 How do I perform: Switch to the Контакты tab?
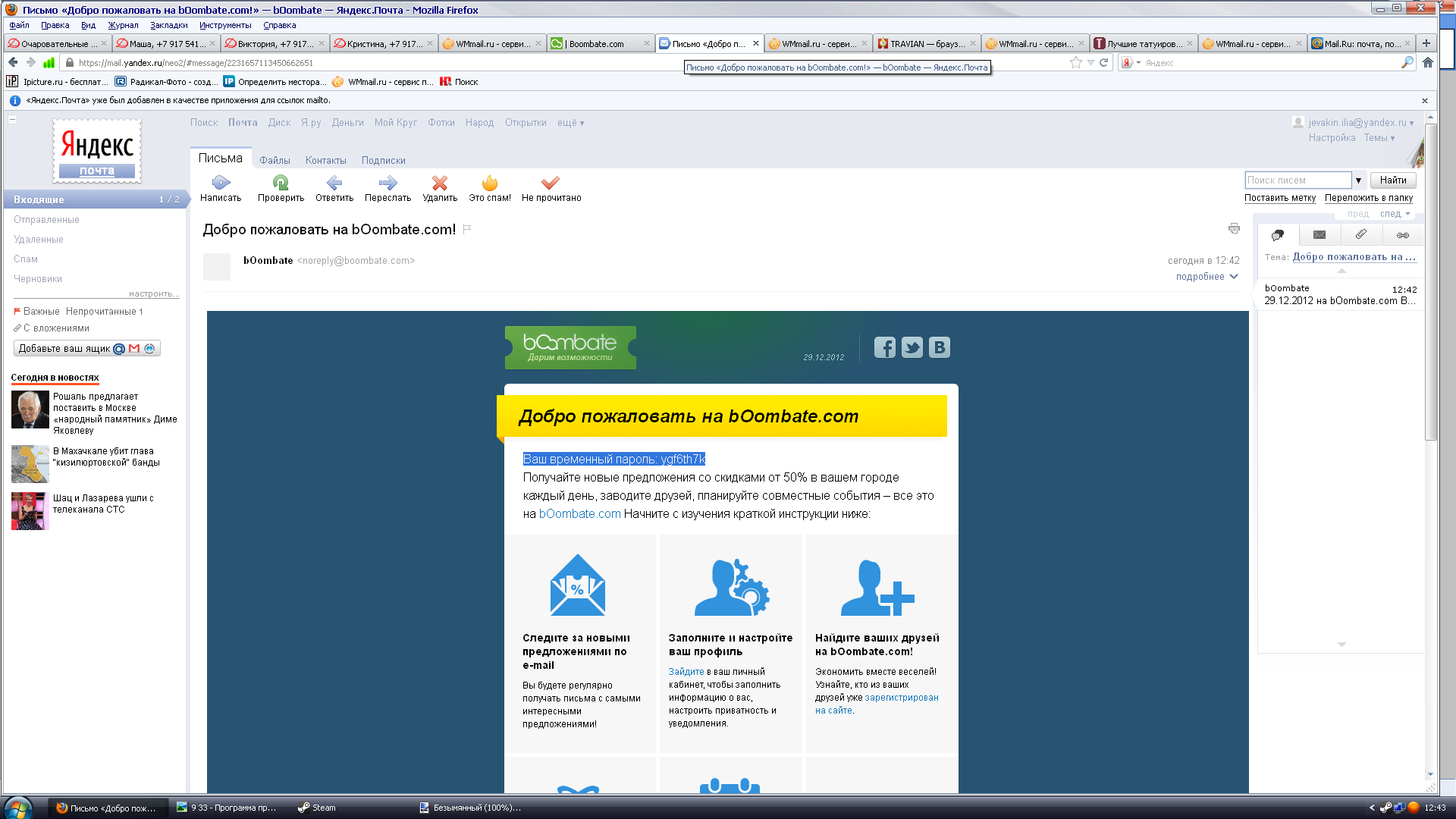tap(325, 161)
